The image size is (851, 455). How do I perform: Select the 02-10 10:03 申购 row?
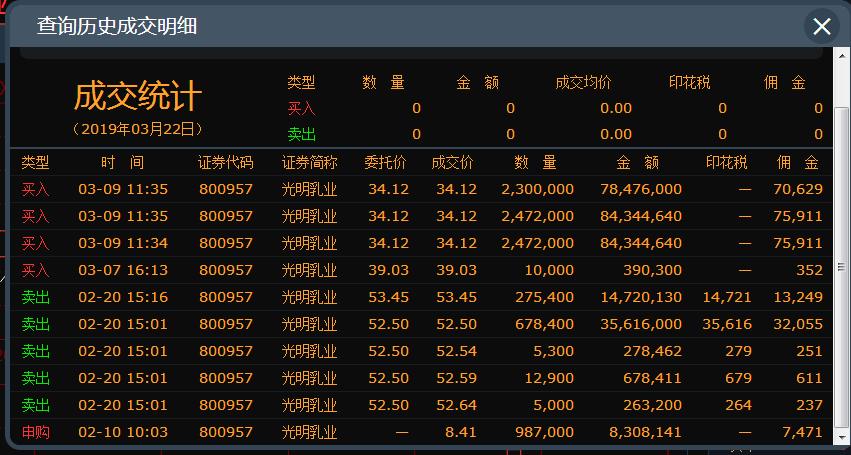click(420, 432)
